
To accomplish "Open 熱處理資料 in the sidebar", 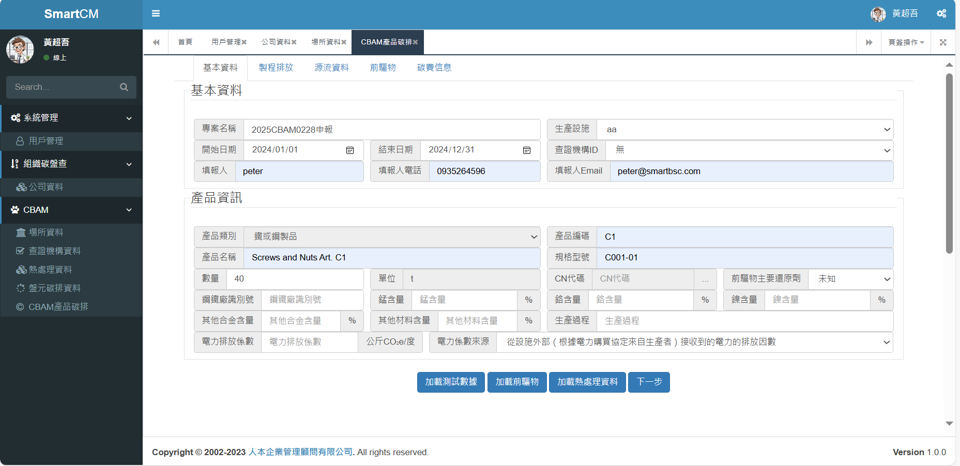I will click(50, 270).
